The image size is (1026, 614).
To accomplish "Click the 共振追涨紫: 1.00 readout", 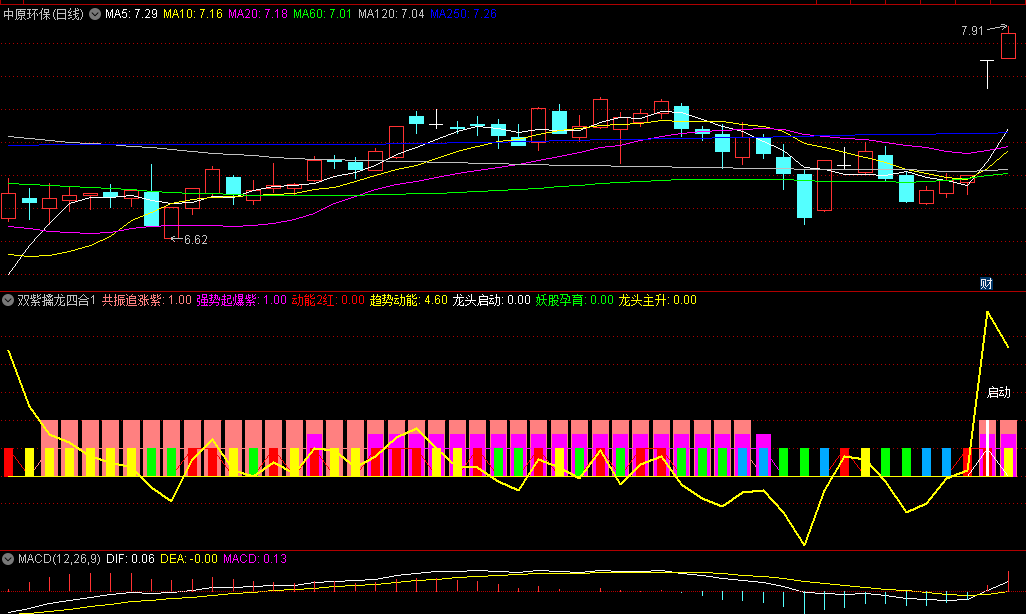I will (x=147, y=300).
